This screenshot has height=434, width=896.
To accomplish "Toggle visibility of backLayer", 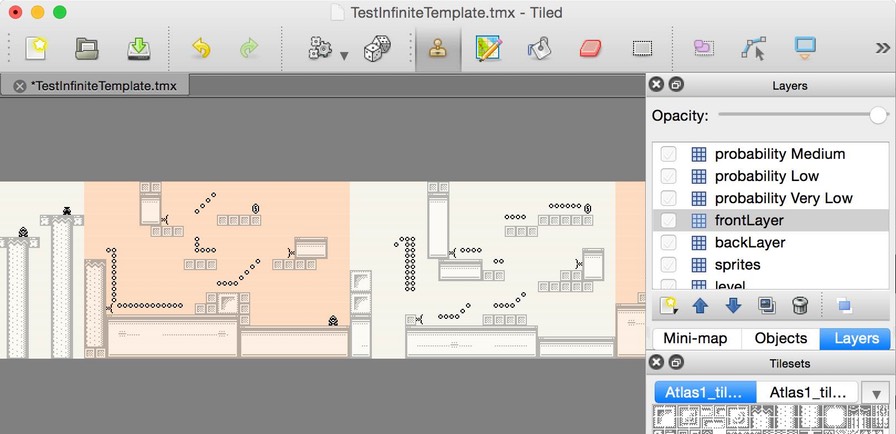I will point(668,243).
